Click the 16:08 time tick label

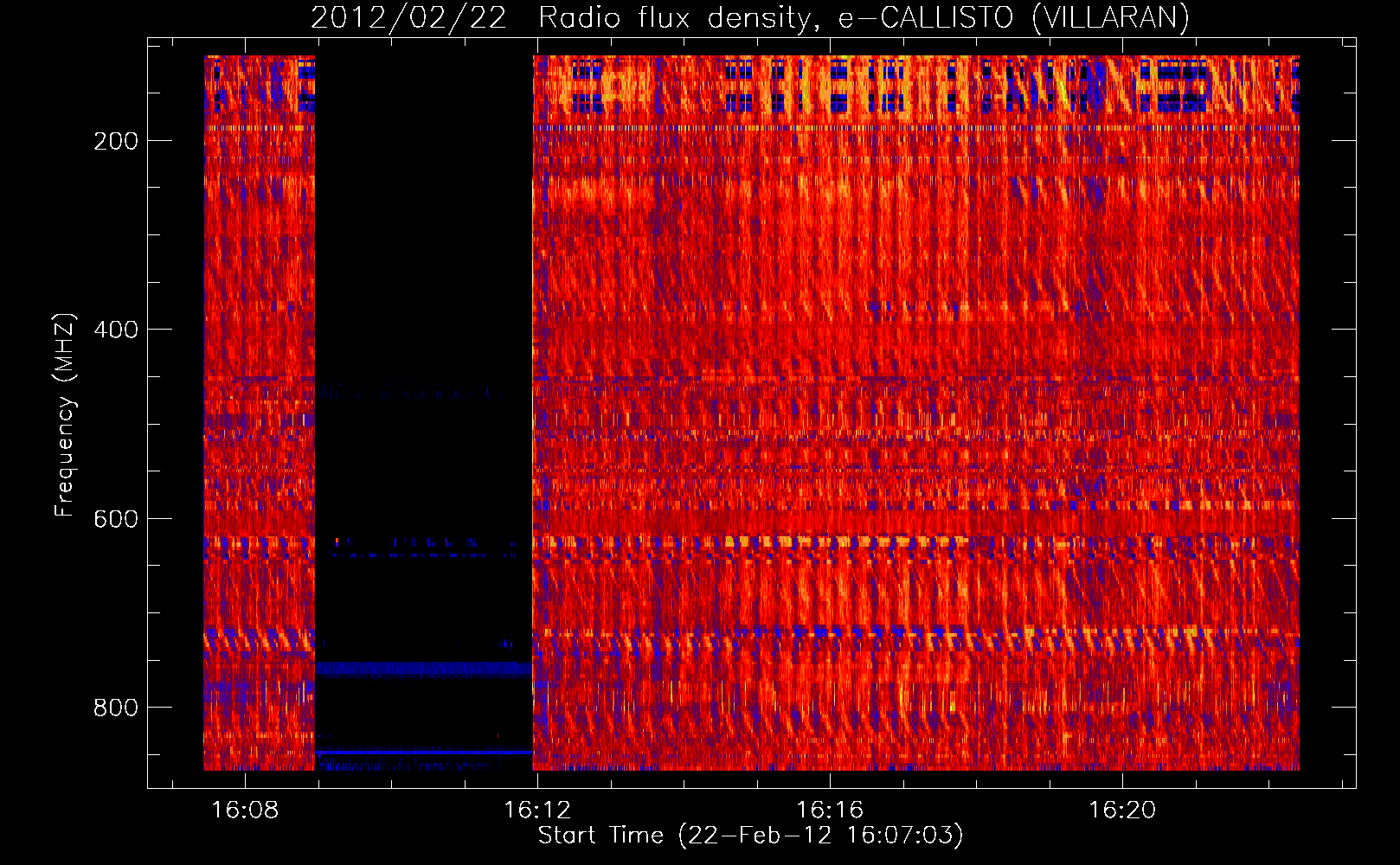coord(246,811)
